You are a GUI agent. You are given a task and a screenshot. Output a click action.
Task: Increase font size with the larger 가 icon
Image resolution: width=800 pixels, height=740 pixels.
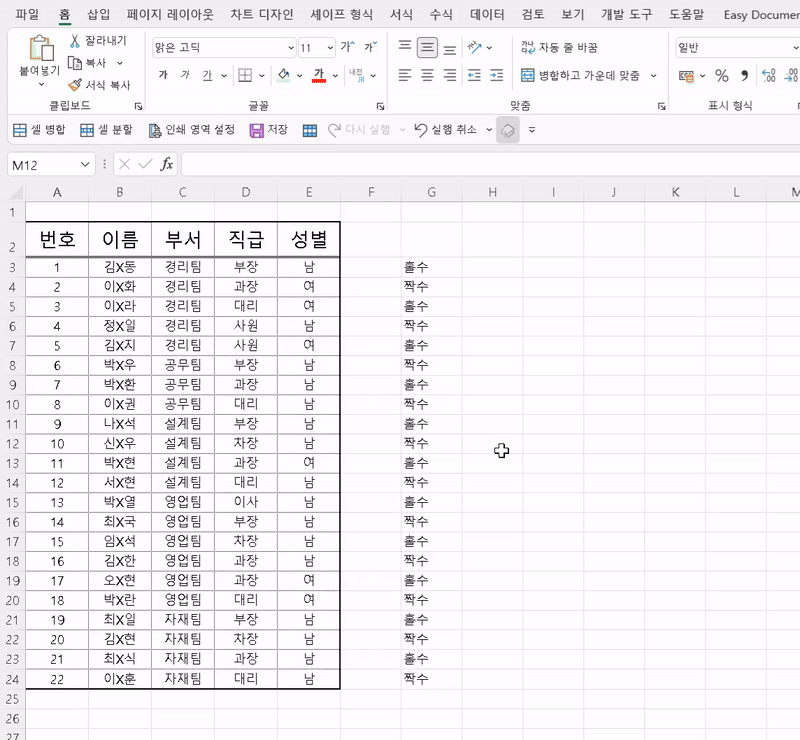347,47
